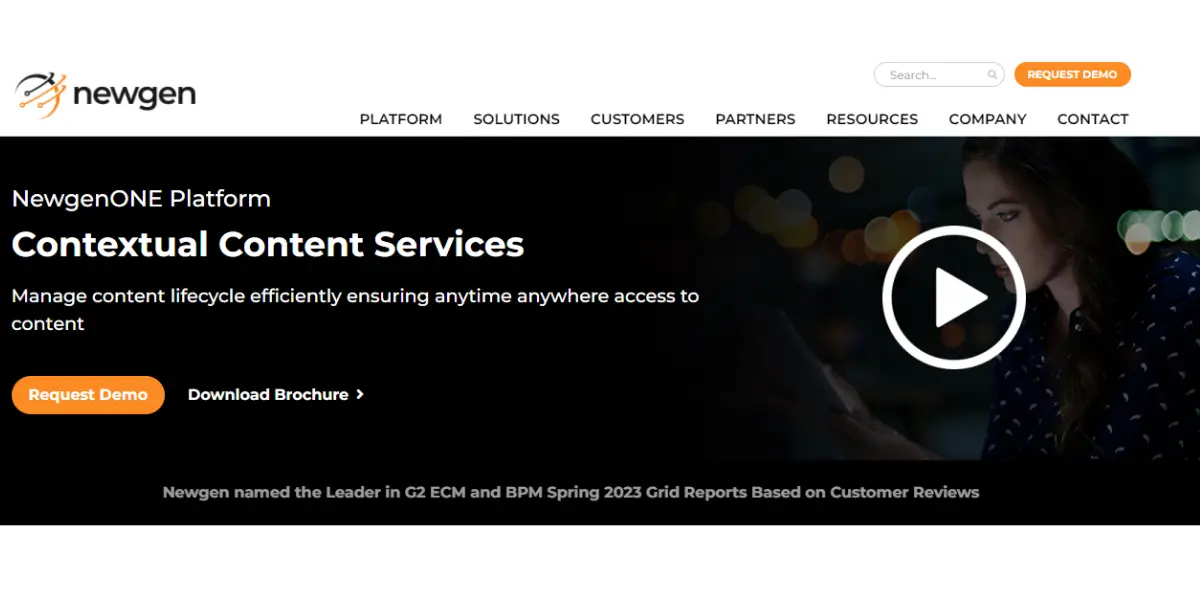The height and width of the screenshot is (600, 1200).
Task: Click the orange Request Demo hero button
Action: pyautogui.click(x=88, y=395)
